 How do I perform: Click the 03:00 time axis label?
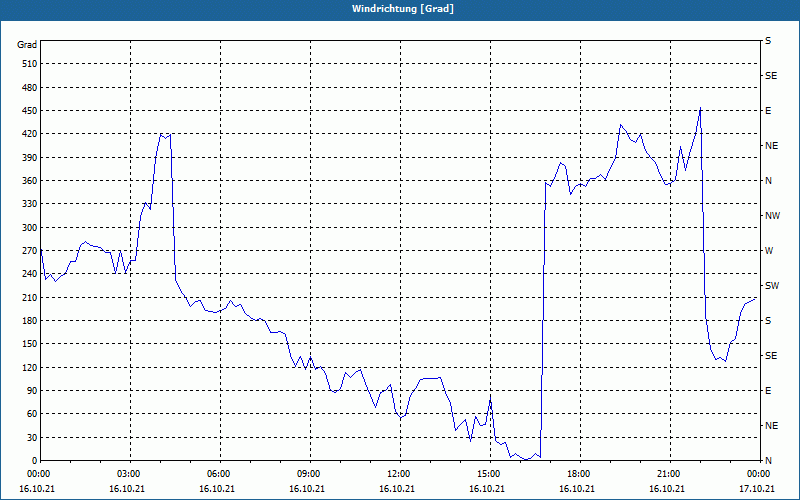tap(129, 473)
